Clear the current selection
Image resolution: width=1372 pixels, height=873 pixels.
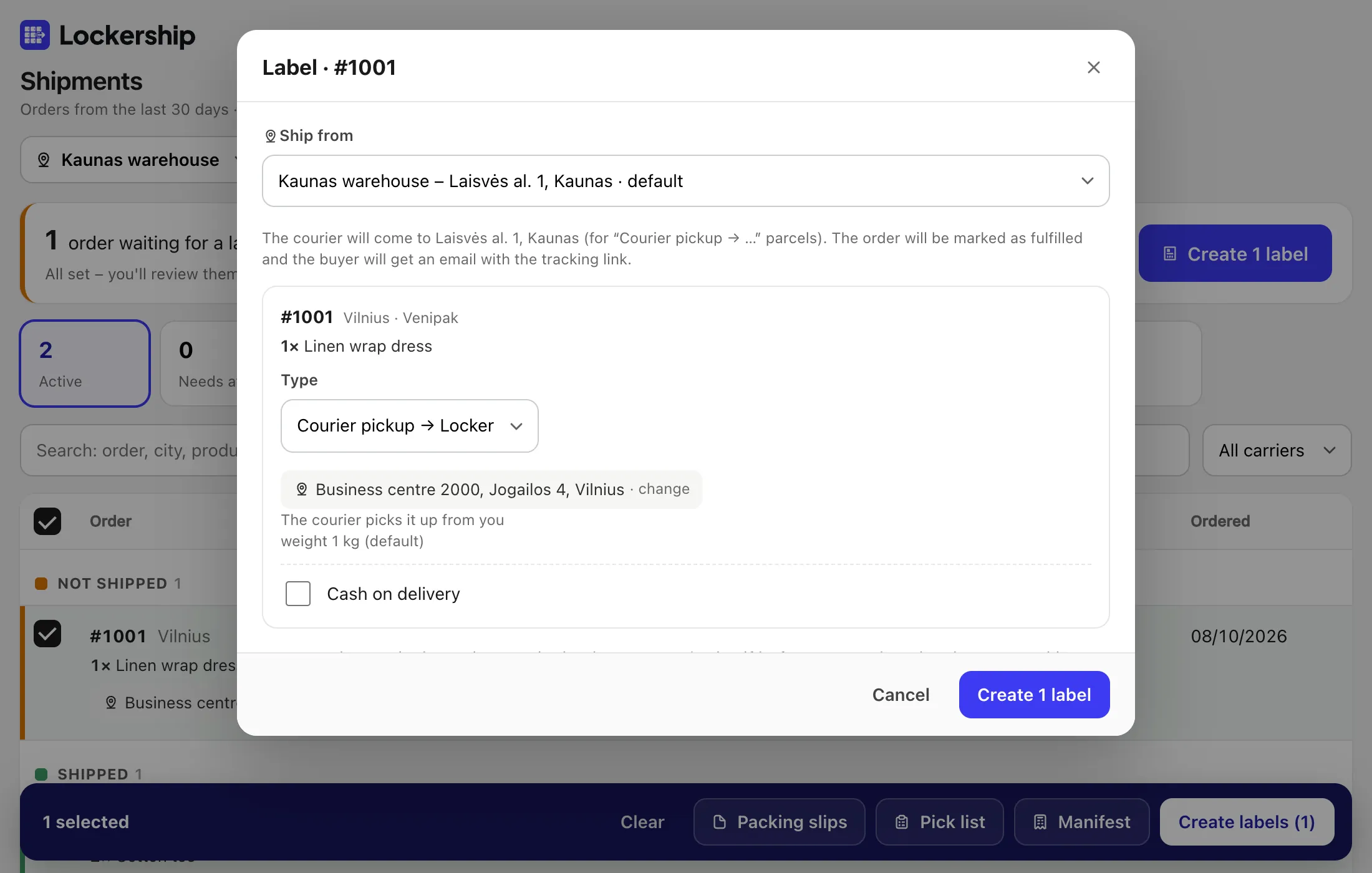coord(642,822)
